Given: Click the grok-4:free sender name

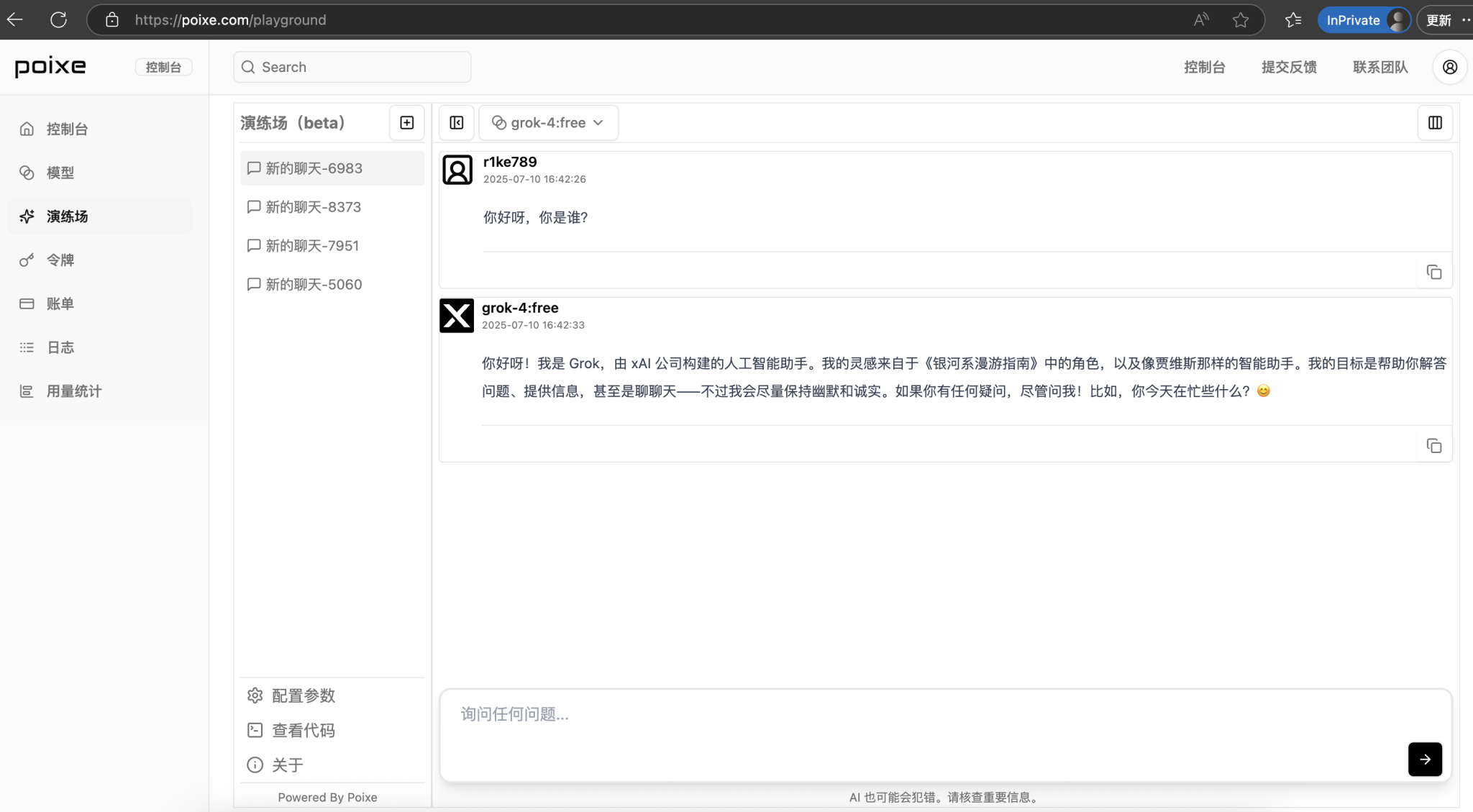Looking at the screenshot, I should tap(520, 308).
